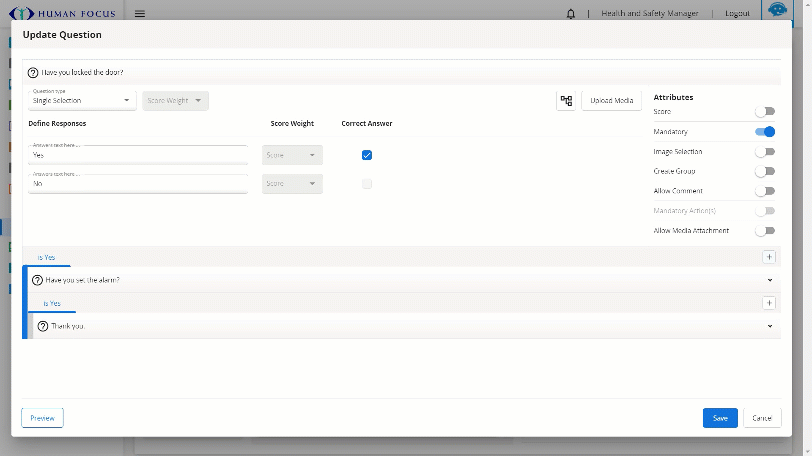Select the nested 'is Yes' condition tab
Viewport: 812px width, 456px height.
pos(52,303)
